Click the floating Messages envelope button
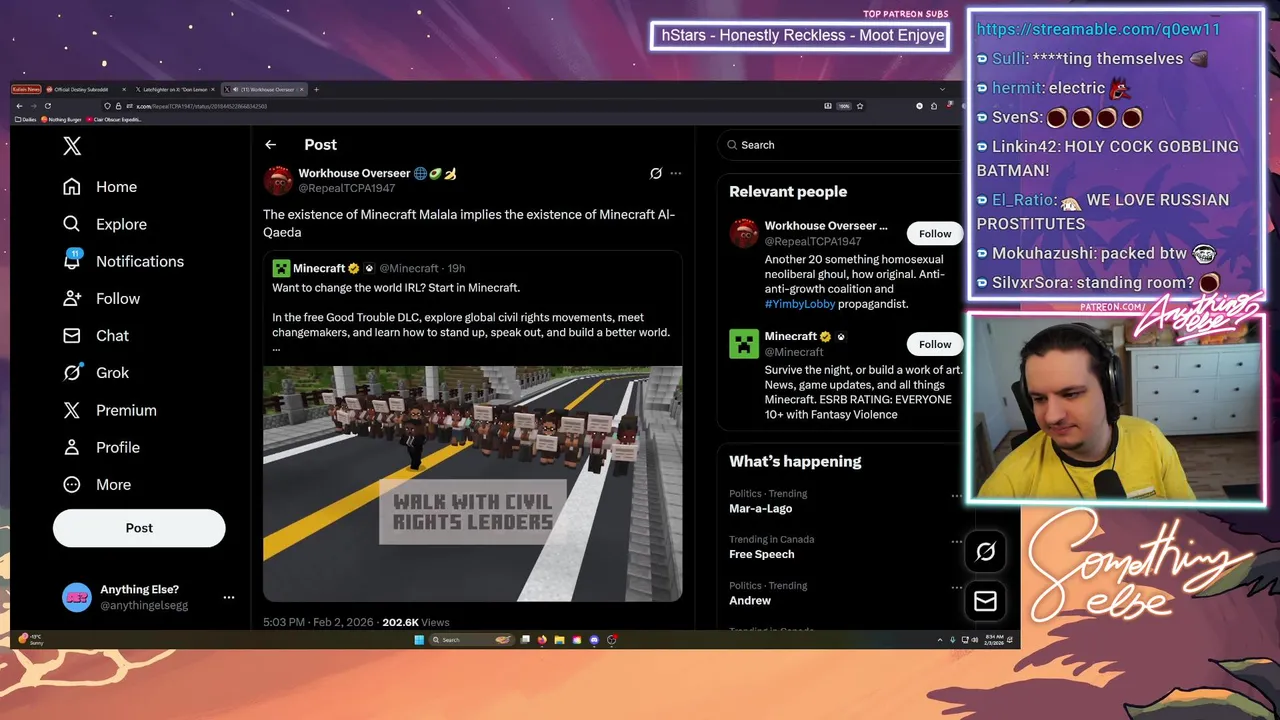The image size is (1280, 720). pyautogui.click(x=985, y=601)
